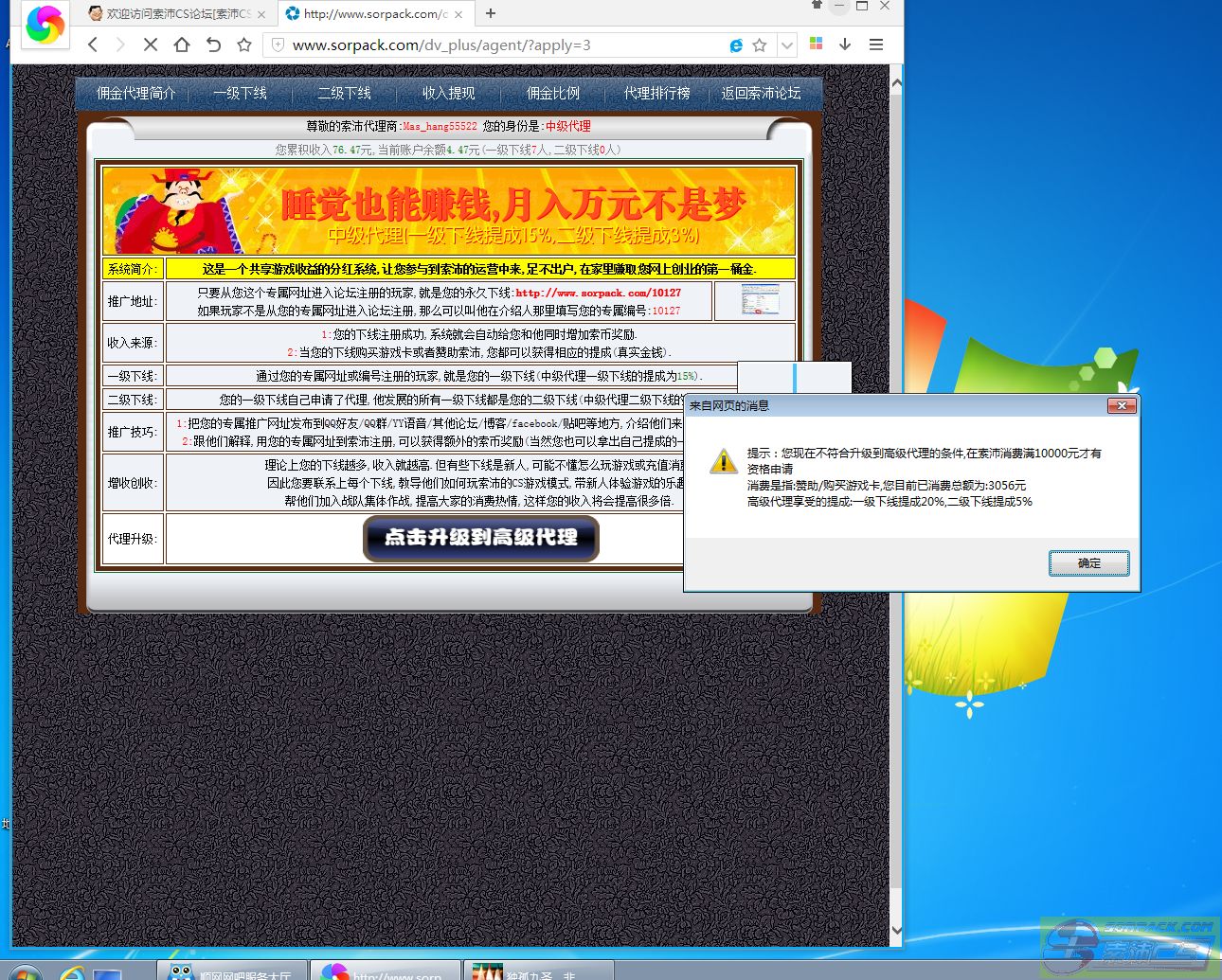The width and height of the screenshot is (1222, 980).
Task: Open 一级下线 menu item
Action: coord(240,93)
